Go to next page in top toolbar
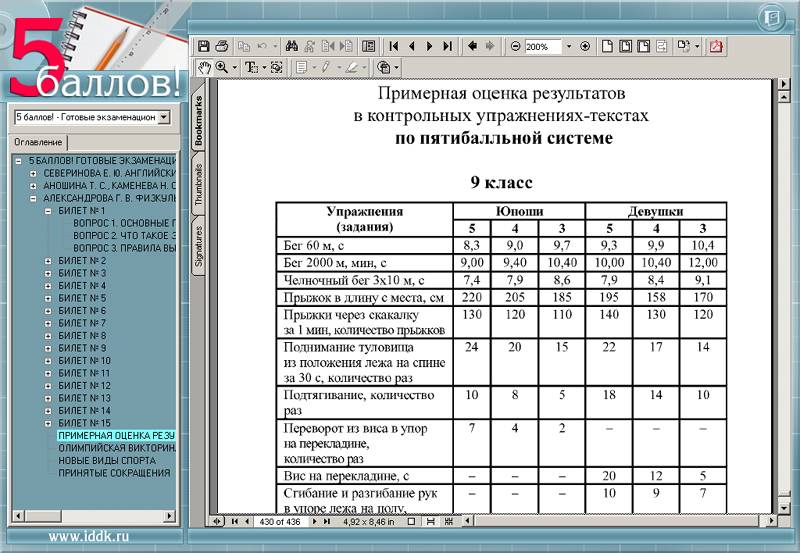Screen dimensions: 800x553 pyautogui.click(x=430, y=46)
